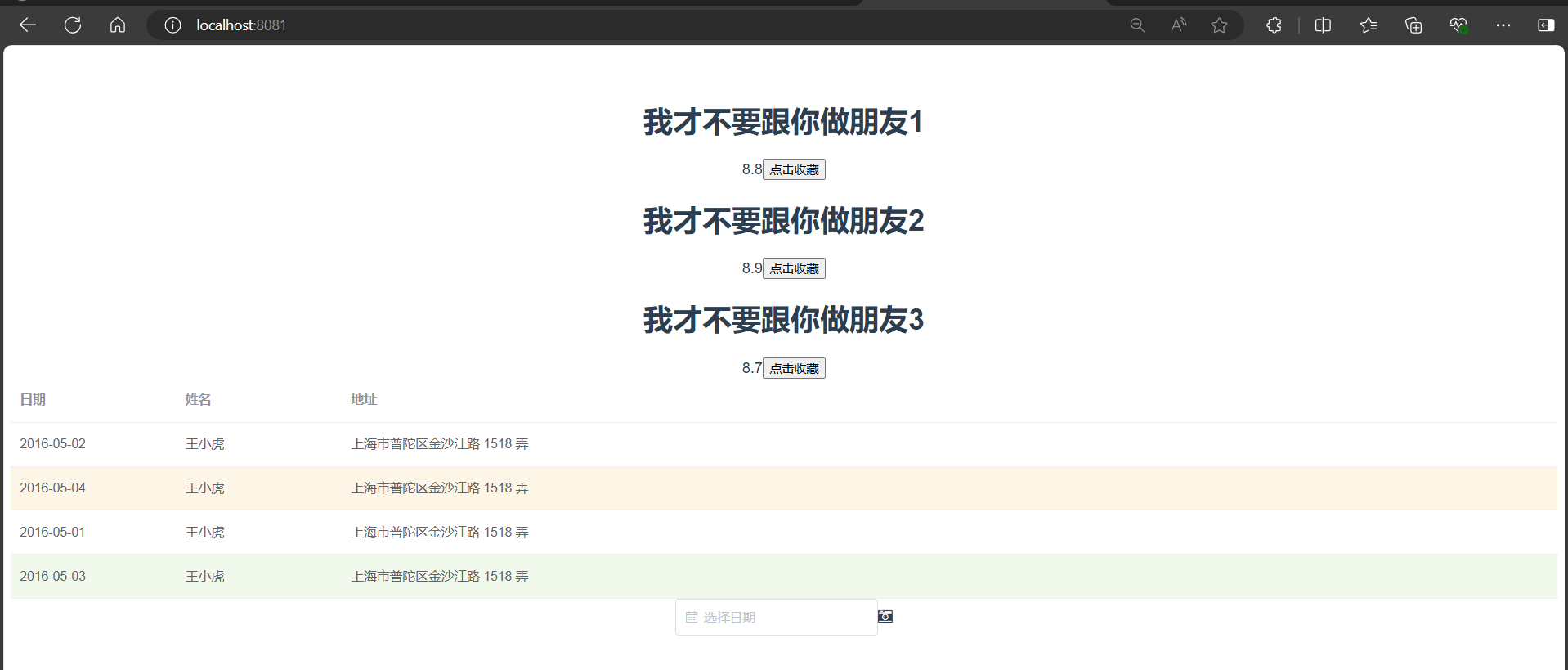Click the address cell in 2016-05-02 row
Screen dimensions: 1568x670
click(x=440, y=444)
